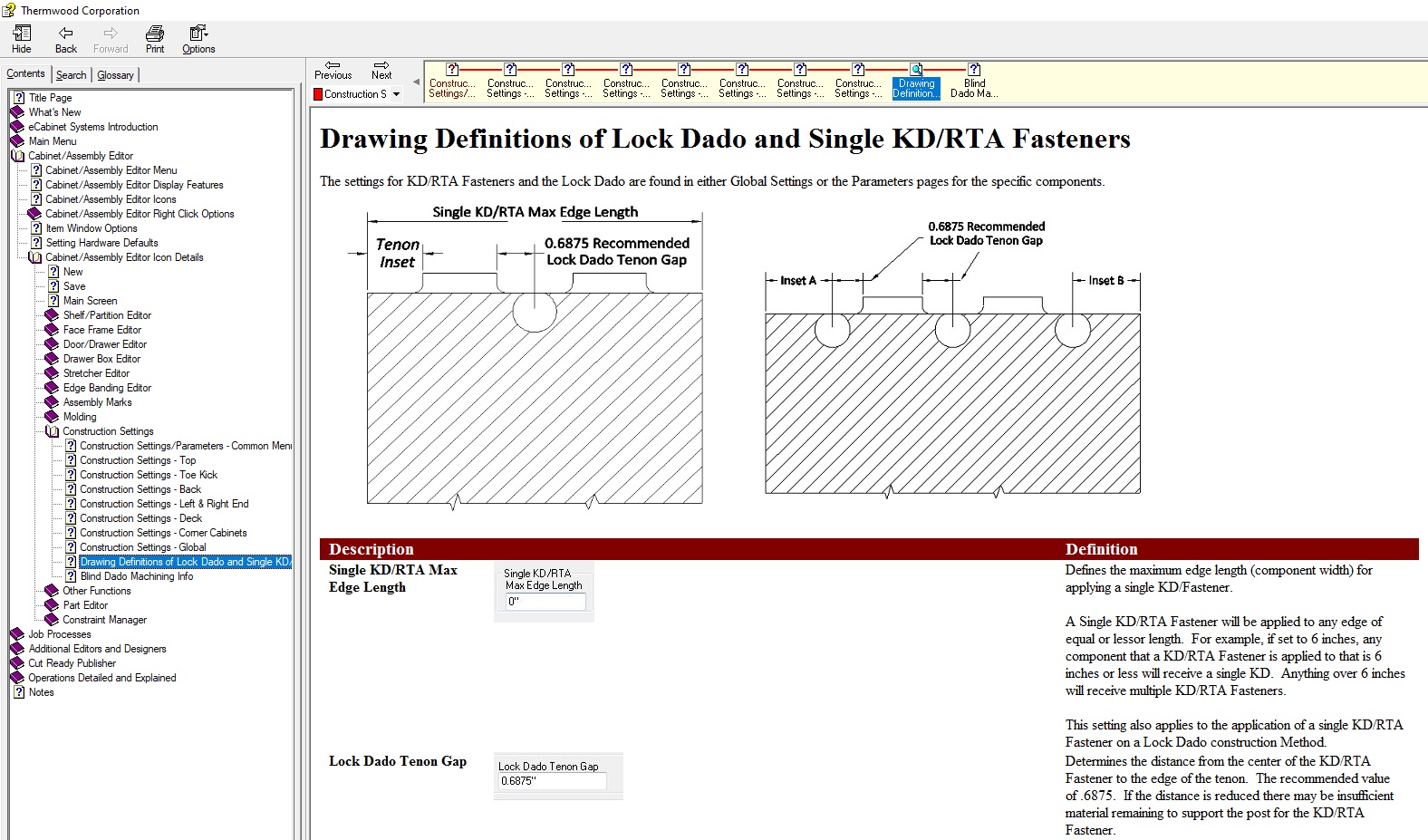Click the Print icon
Viewport: 1428px width, 840px height.
tap(155, 34)
